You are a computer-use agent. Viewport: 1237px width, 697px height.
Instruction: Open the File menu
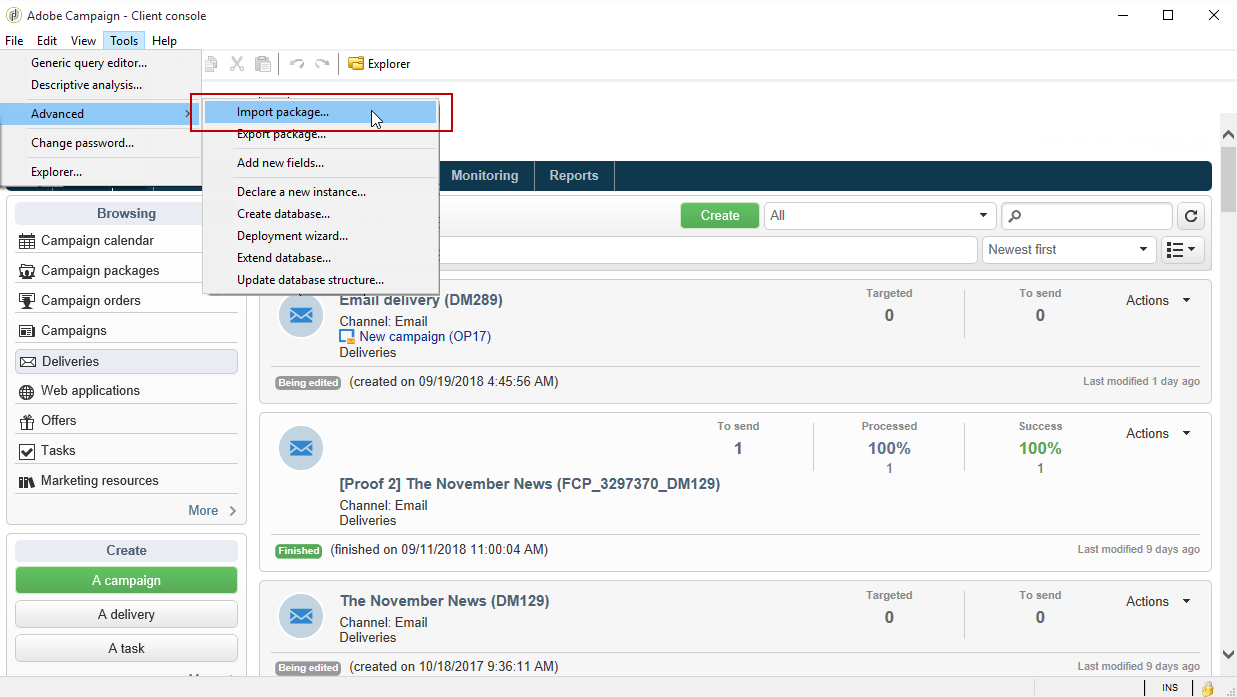click(x=14, y=41)
